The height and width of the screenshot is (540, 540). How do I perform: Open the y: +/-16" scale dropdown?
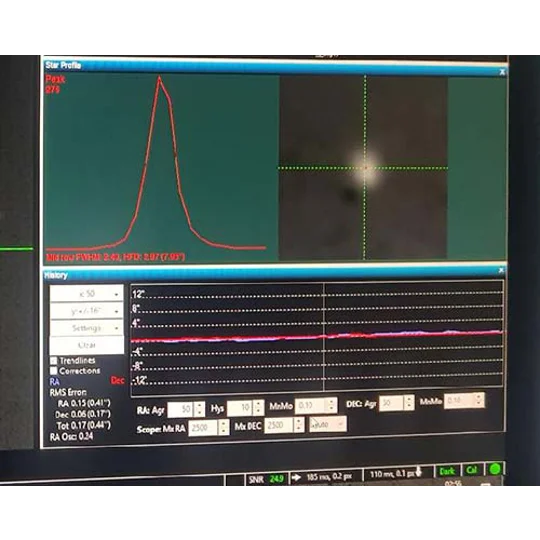pos(86,311)
